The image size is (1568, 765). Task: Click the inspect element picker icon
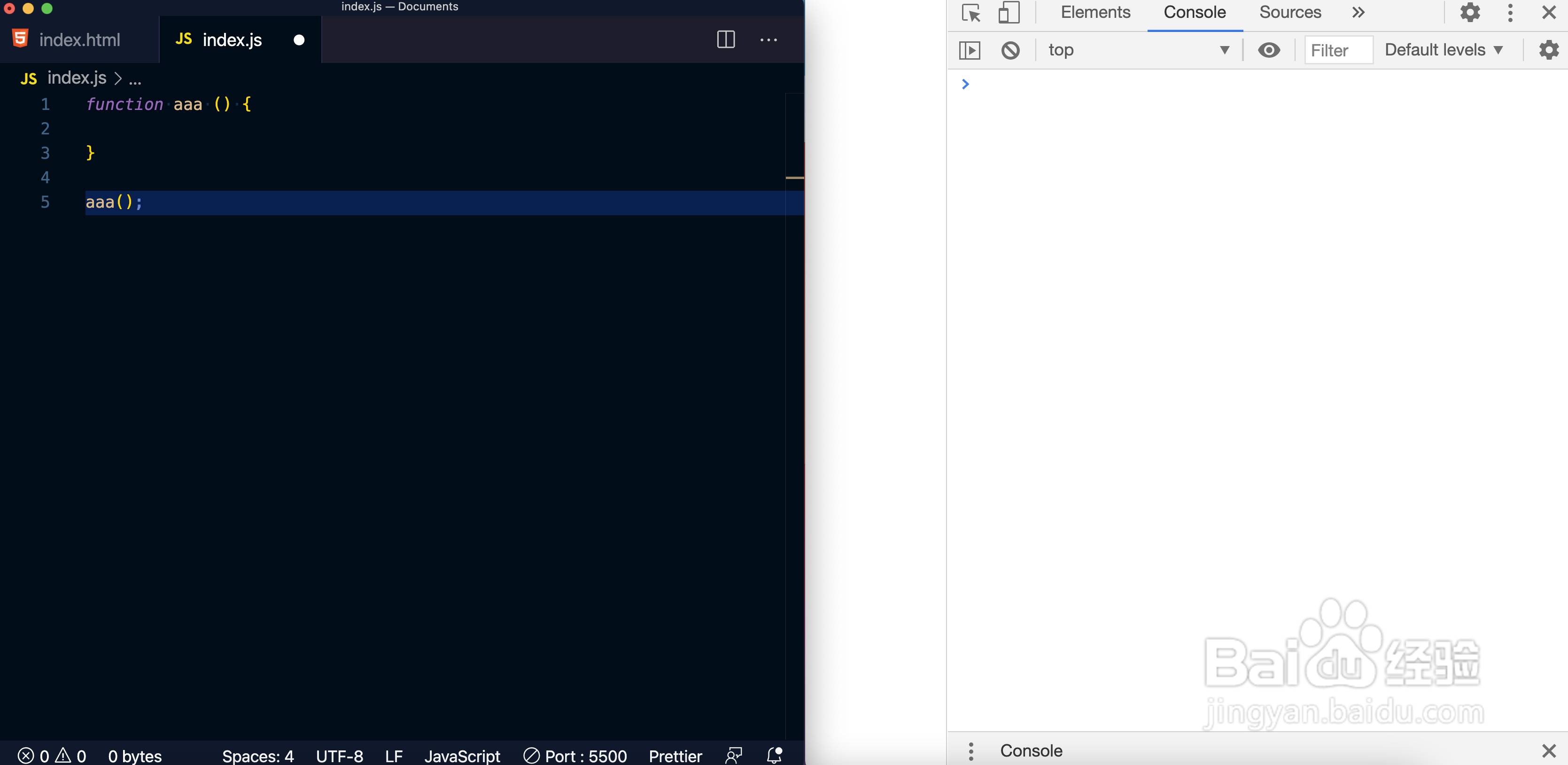971,13
